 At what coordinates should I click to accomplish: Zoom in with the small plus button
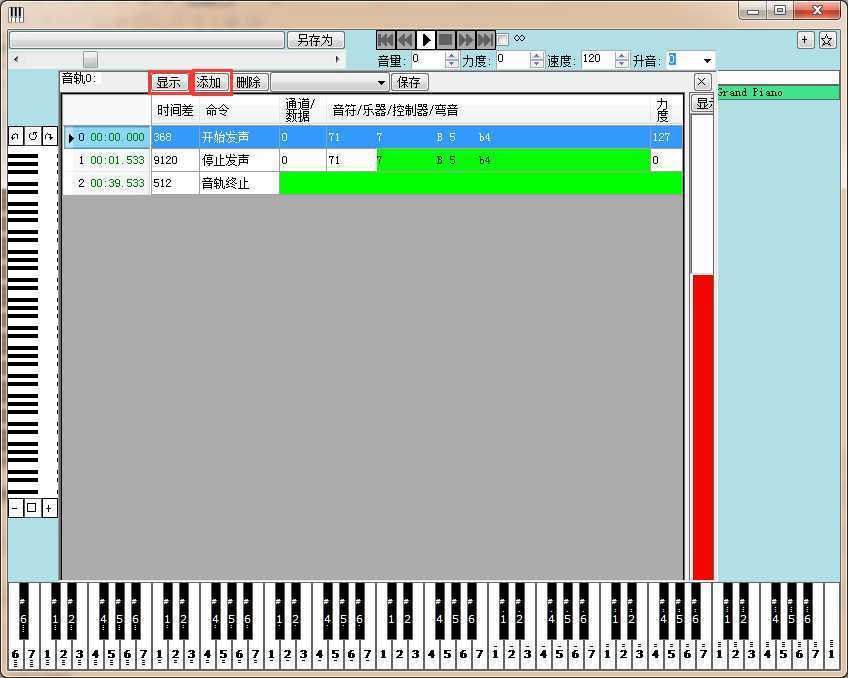49,508
